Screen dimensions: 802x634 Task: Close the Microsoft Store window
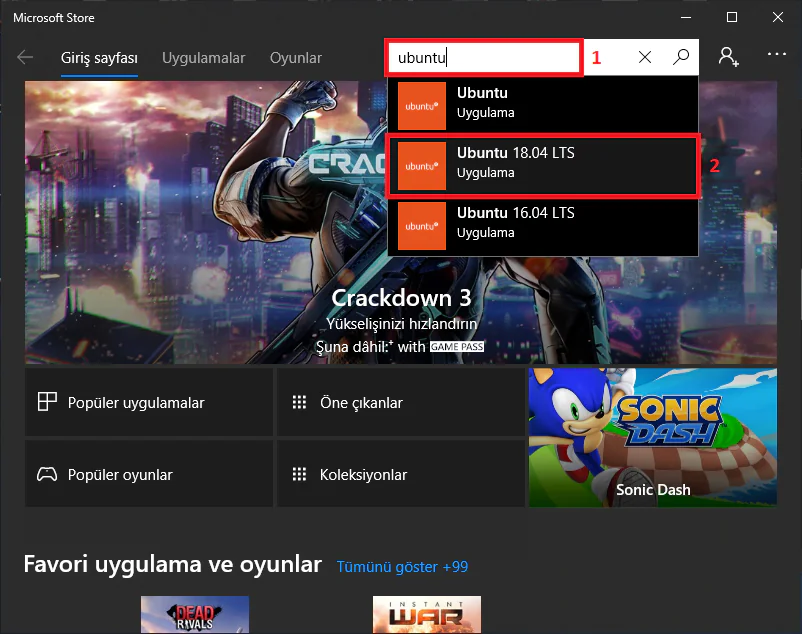click(x=778, y=17)
